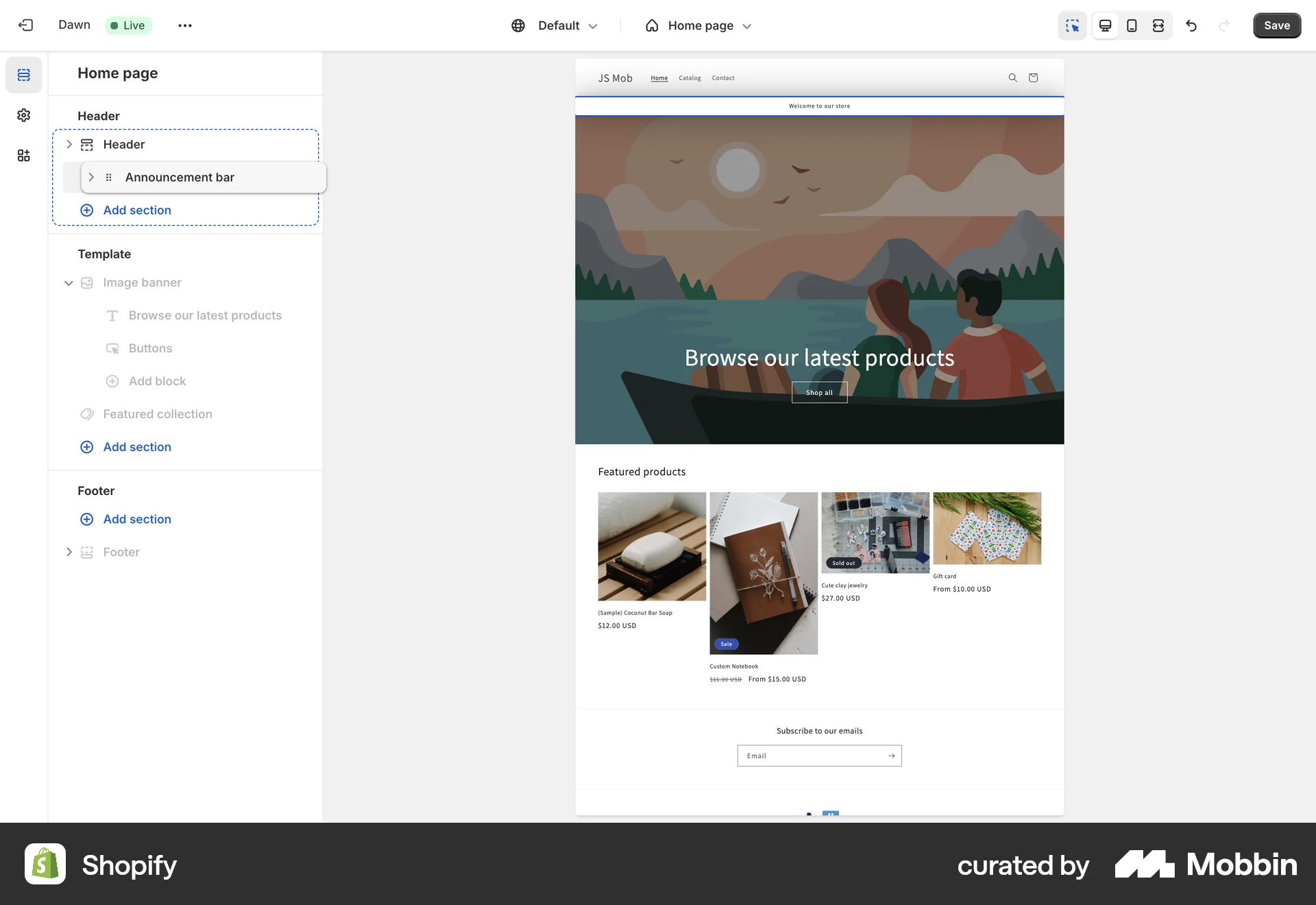Open the App embeds panel in sidebar
The image size is (1316, 905).
click(x=24, y=156)
